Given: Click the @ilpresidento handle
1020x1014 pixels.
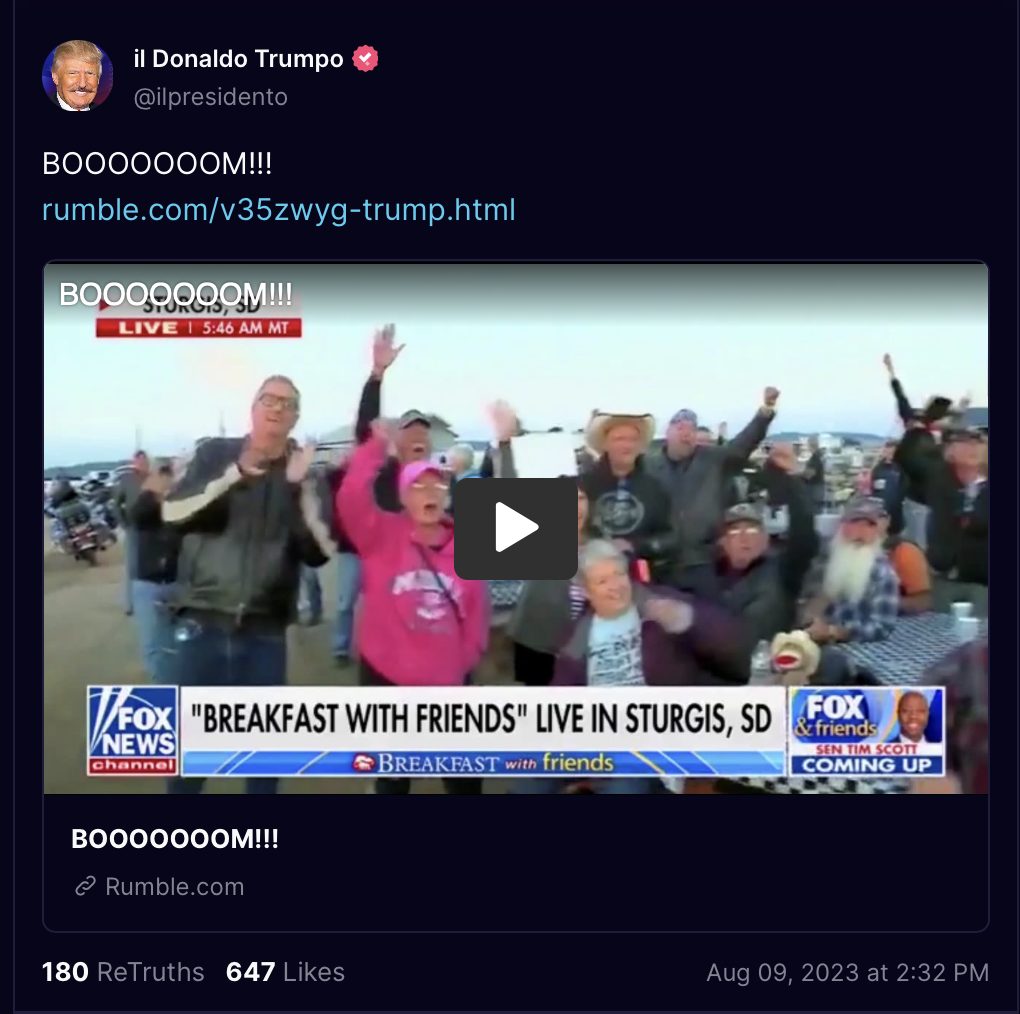Looking at the screenshot, I should [210, 97].
